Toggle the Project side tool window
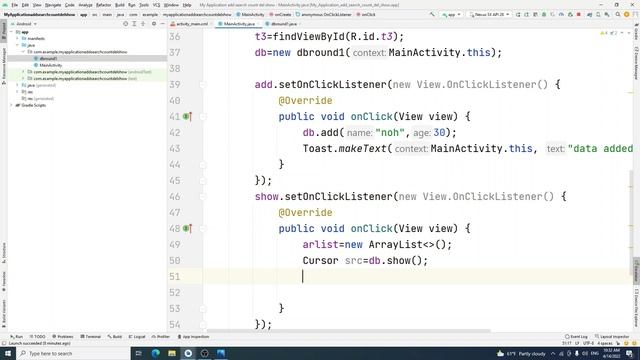This screenshot has width=640, height=360. tap(4, 31)
